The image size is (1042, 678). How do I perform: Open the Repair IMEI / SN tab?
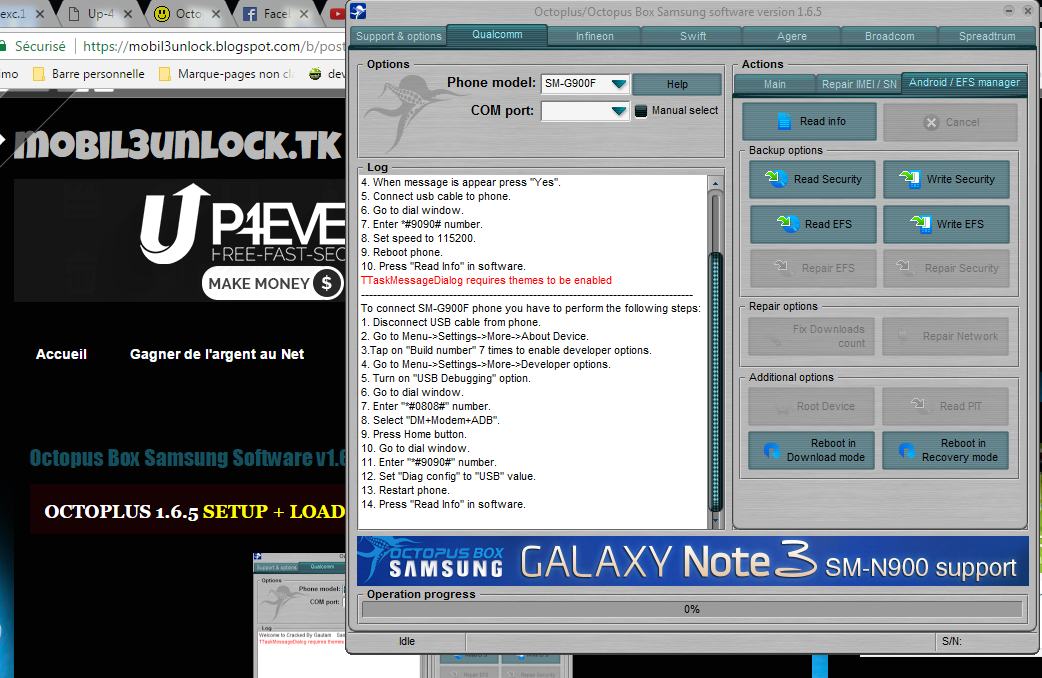859,84
